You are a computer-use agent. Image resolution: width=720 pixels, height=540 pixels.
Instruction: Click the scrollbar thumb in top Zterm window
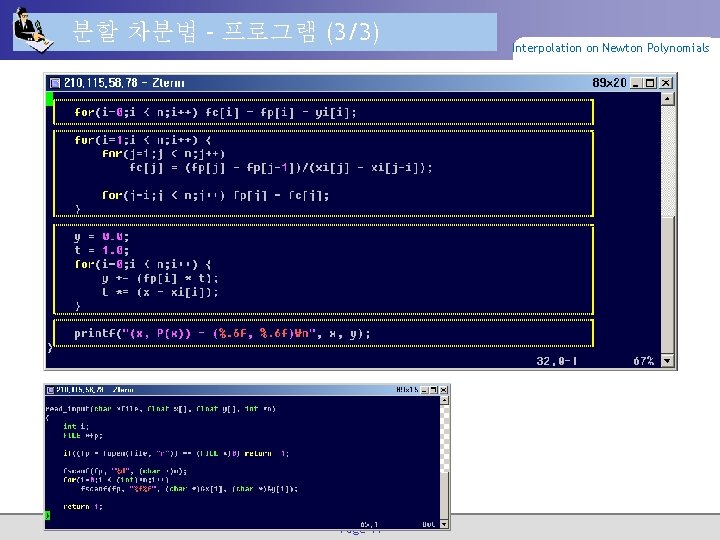point(667,285)
